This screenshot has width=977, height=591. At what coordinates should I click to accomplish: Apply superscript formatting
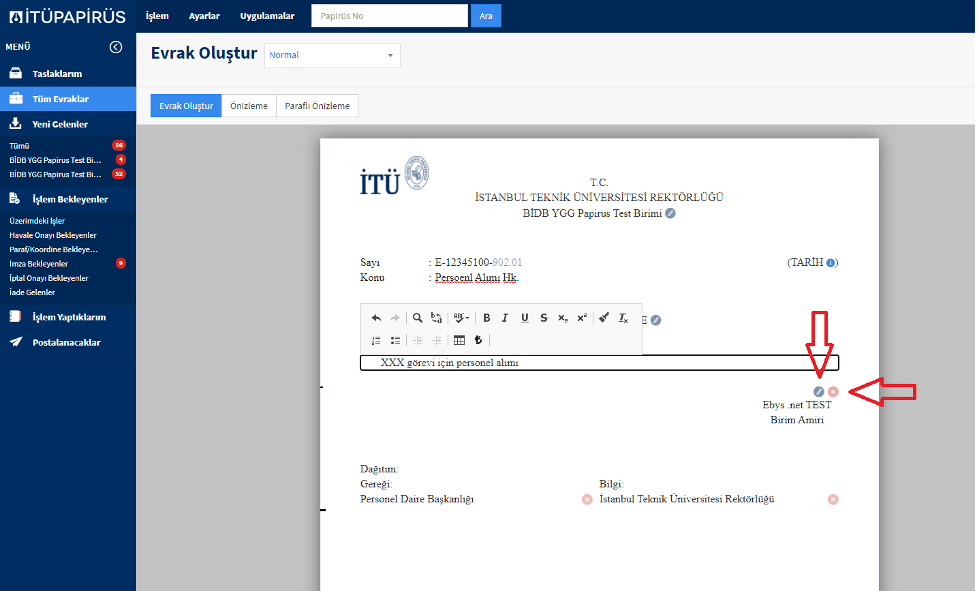click(x=582, y=318)
